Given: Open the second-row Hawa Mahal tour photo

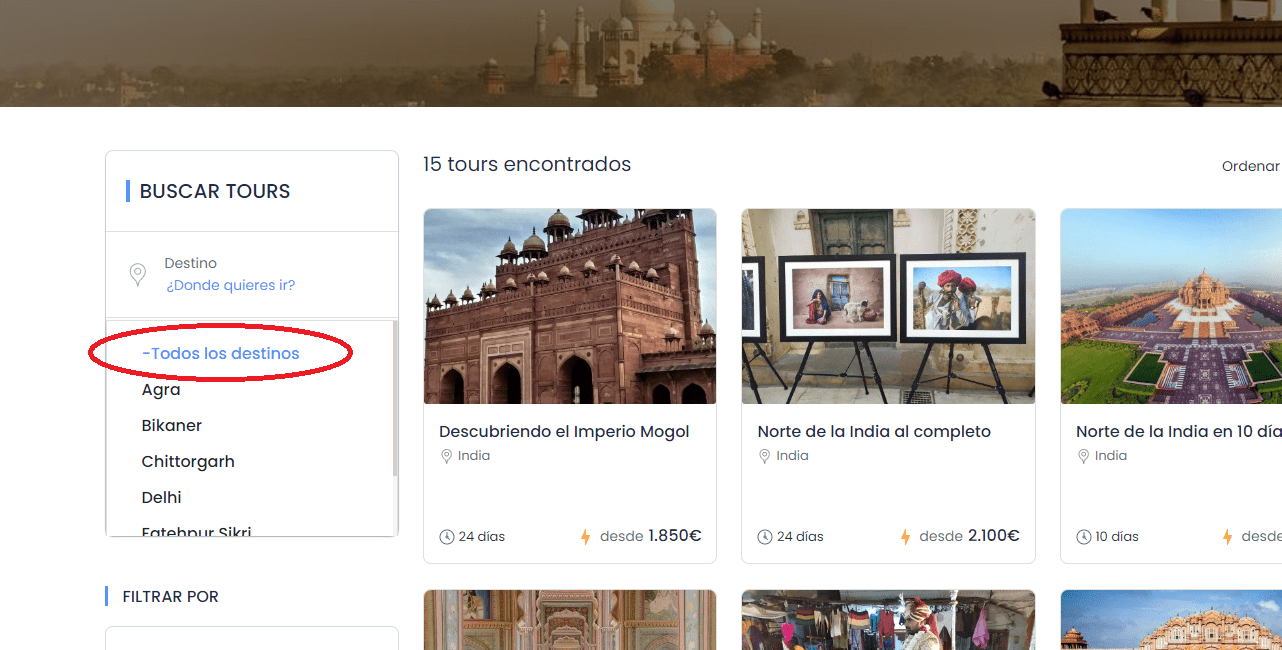Looking at the screenshot, I should pyautogui.click(x=1171, y=620).
